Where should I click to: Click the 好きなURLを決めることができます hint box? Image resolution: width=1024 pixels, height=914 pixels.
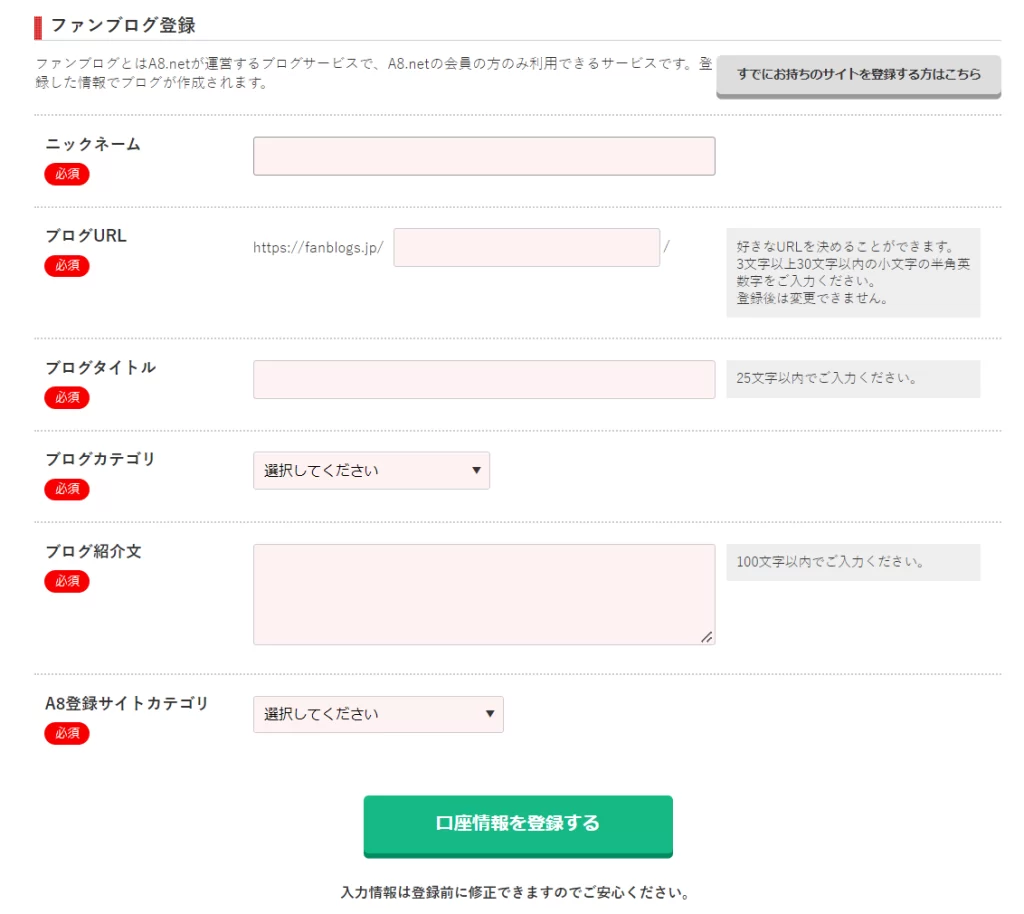[x=853, y=272]
